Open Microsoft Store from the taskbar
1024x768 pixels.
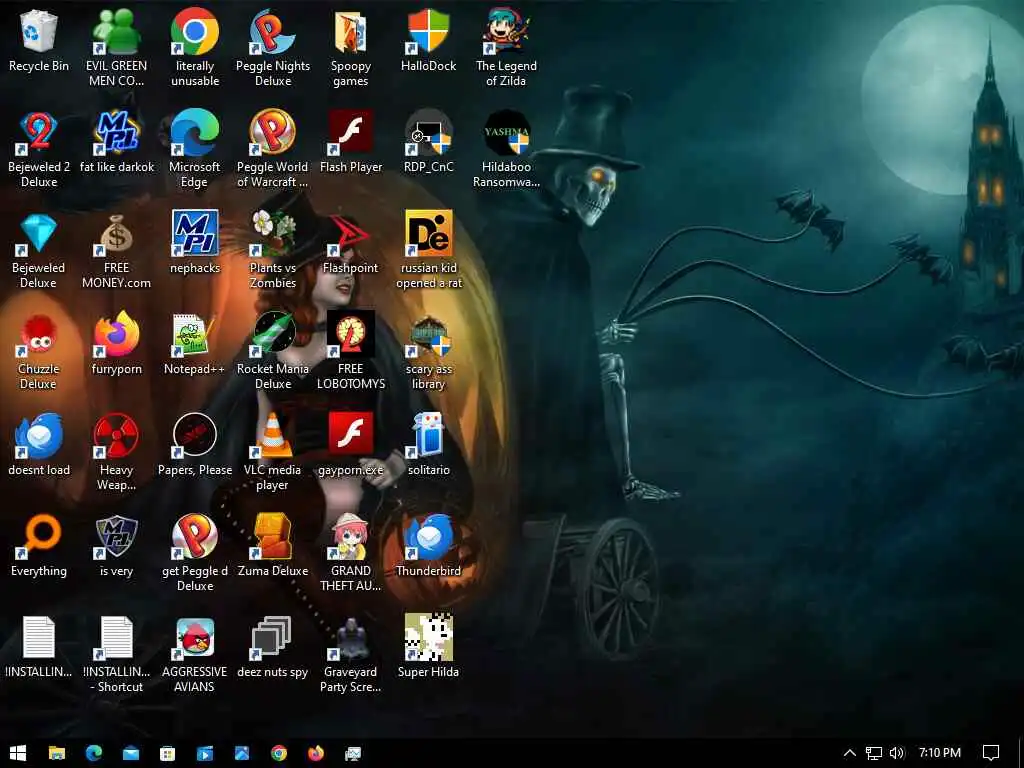(168, 753)
